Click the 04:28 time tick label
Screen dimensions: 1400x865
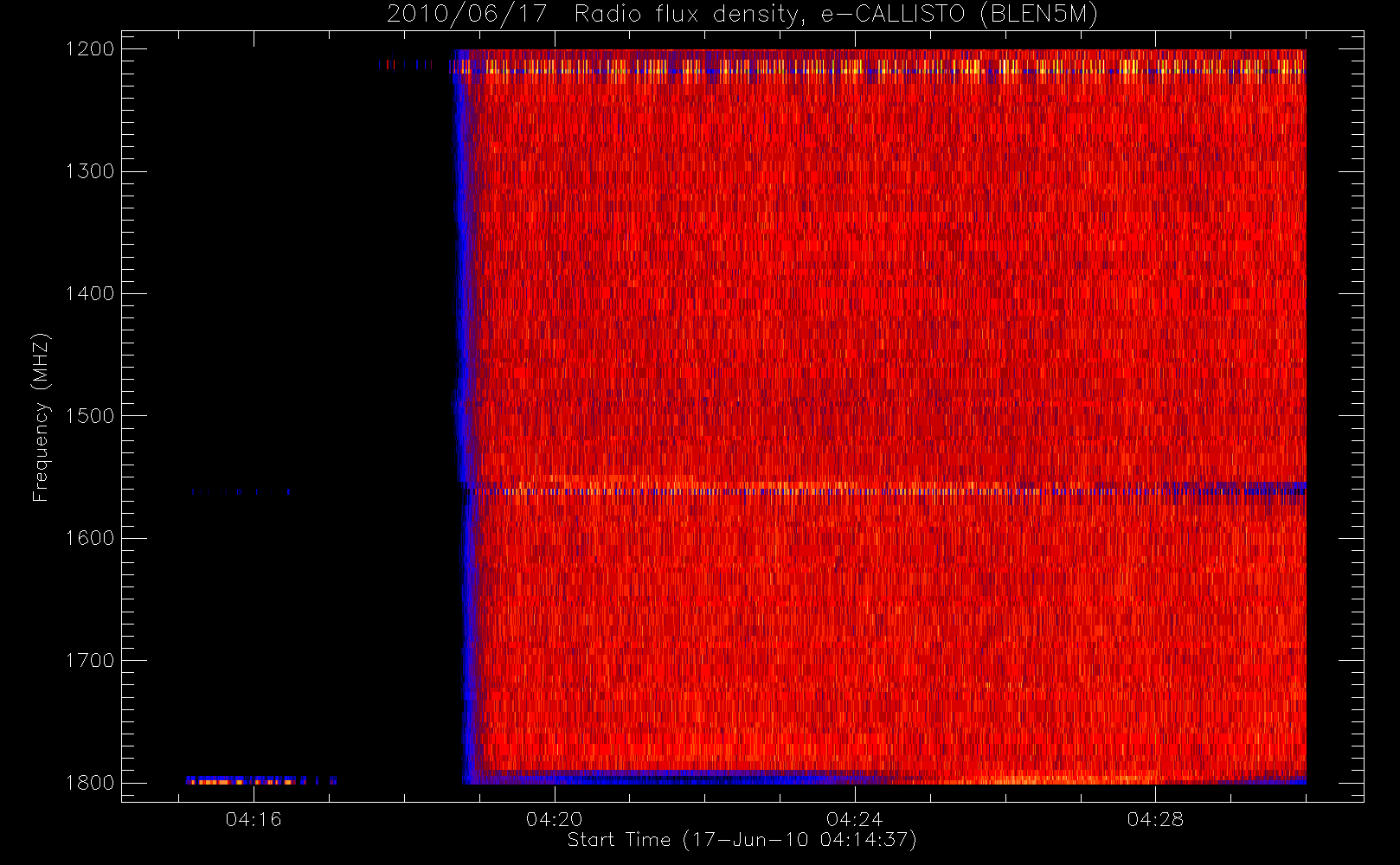(1155, 819)
